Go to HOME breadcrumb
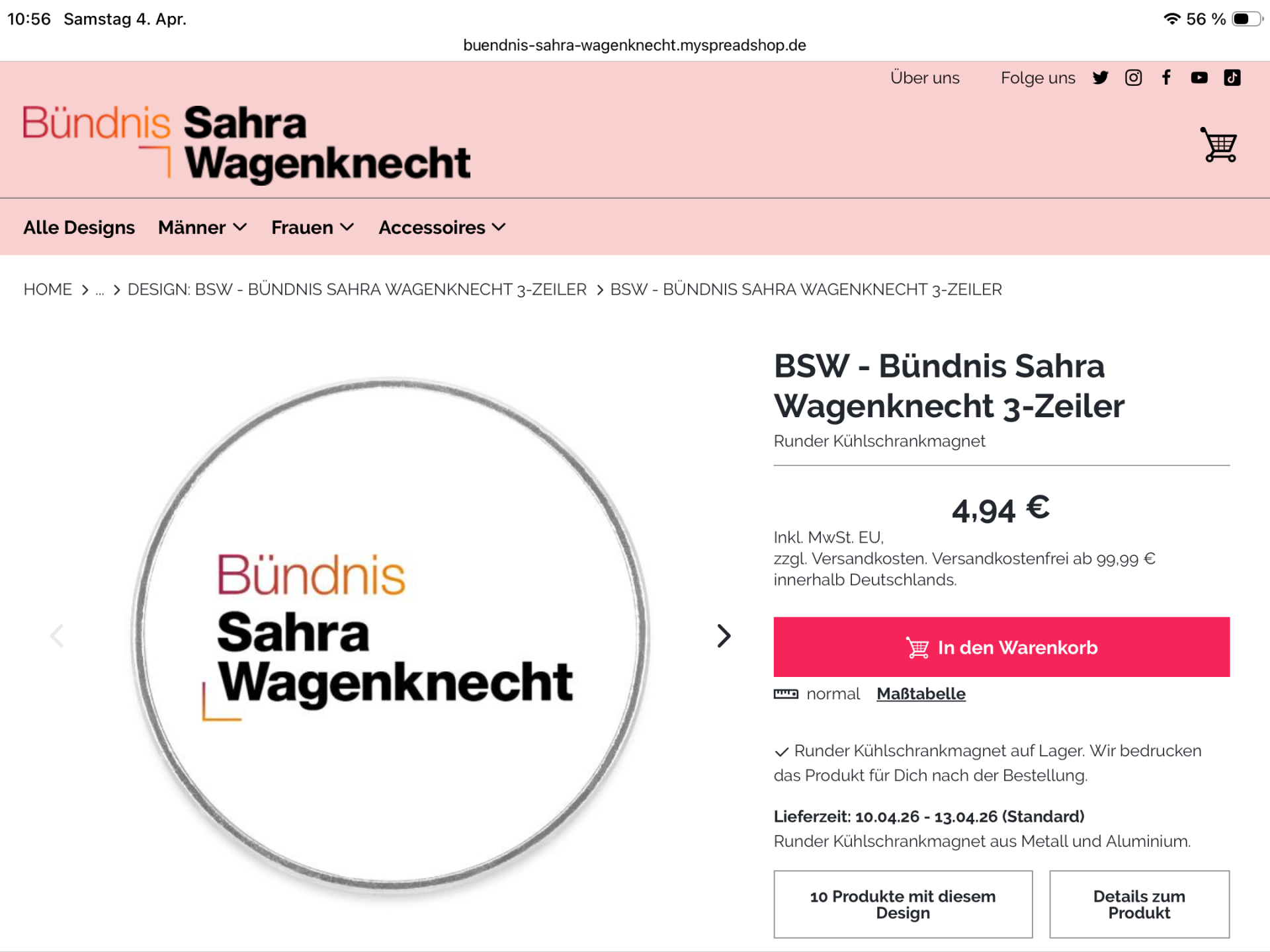Image resolution: width=1270 pixels, height=952 pixels. (x=48, y=290)
